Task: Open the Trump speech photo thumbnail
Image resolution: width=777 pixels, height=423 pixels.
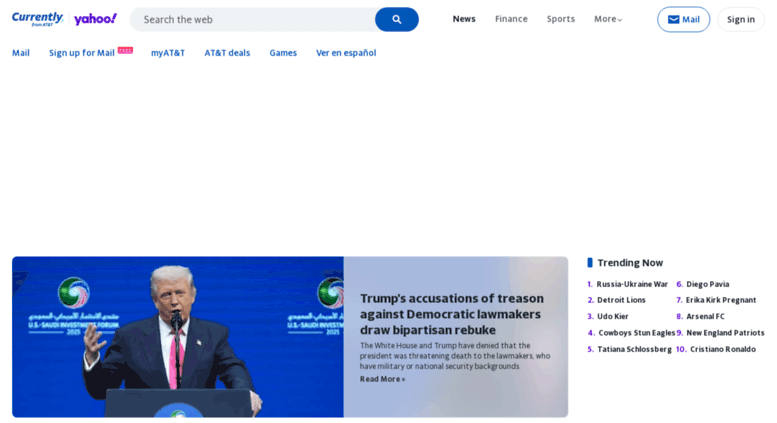Action: point(178,337)
